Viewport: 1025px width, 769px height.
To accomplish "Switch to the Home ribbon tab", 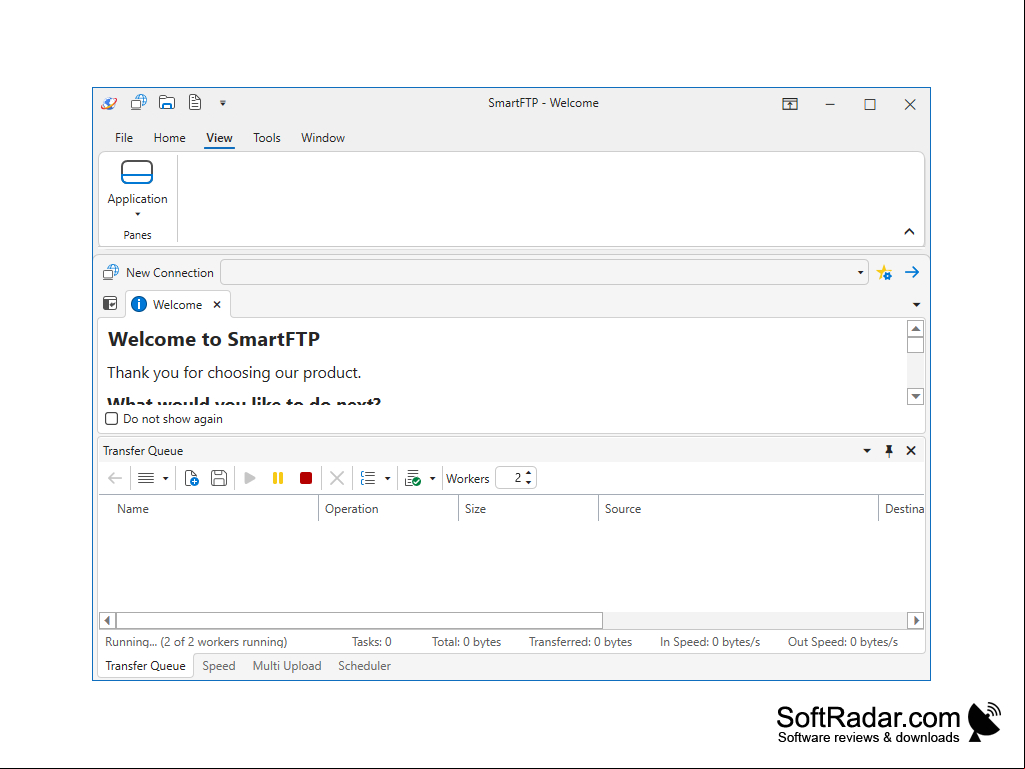I will (169, 138).
